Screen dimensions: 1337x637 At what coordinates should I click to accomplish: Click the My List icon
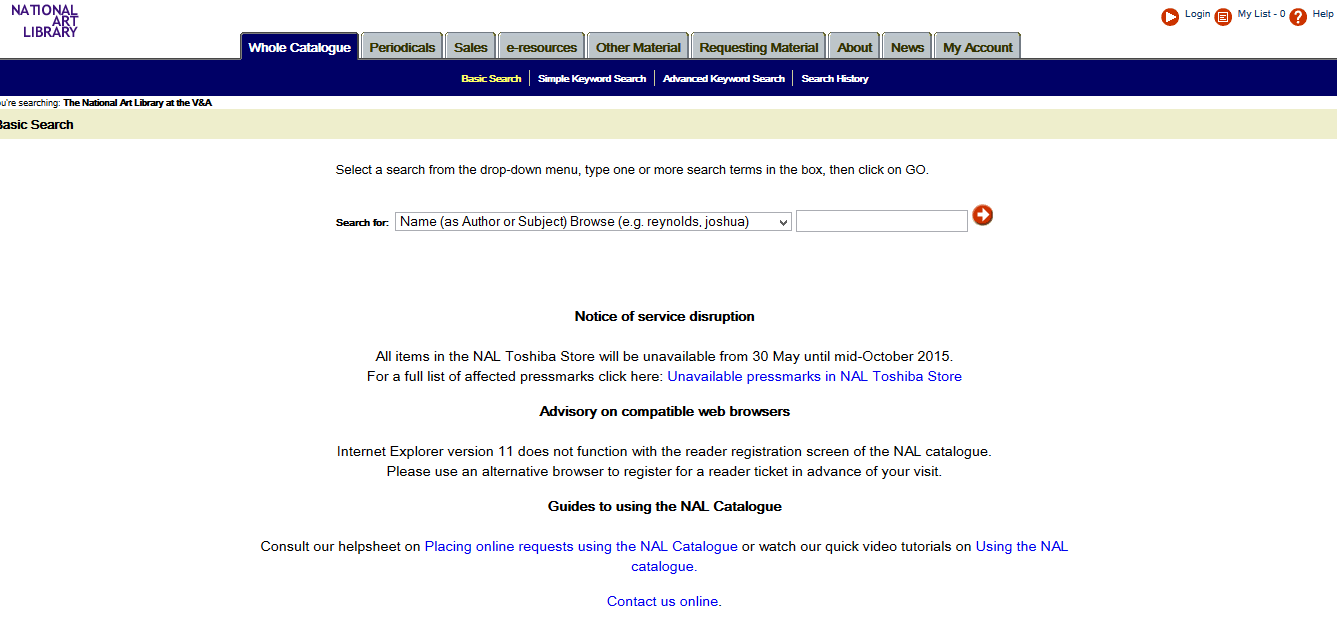(x=1223, y=17)
